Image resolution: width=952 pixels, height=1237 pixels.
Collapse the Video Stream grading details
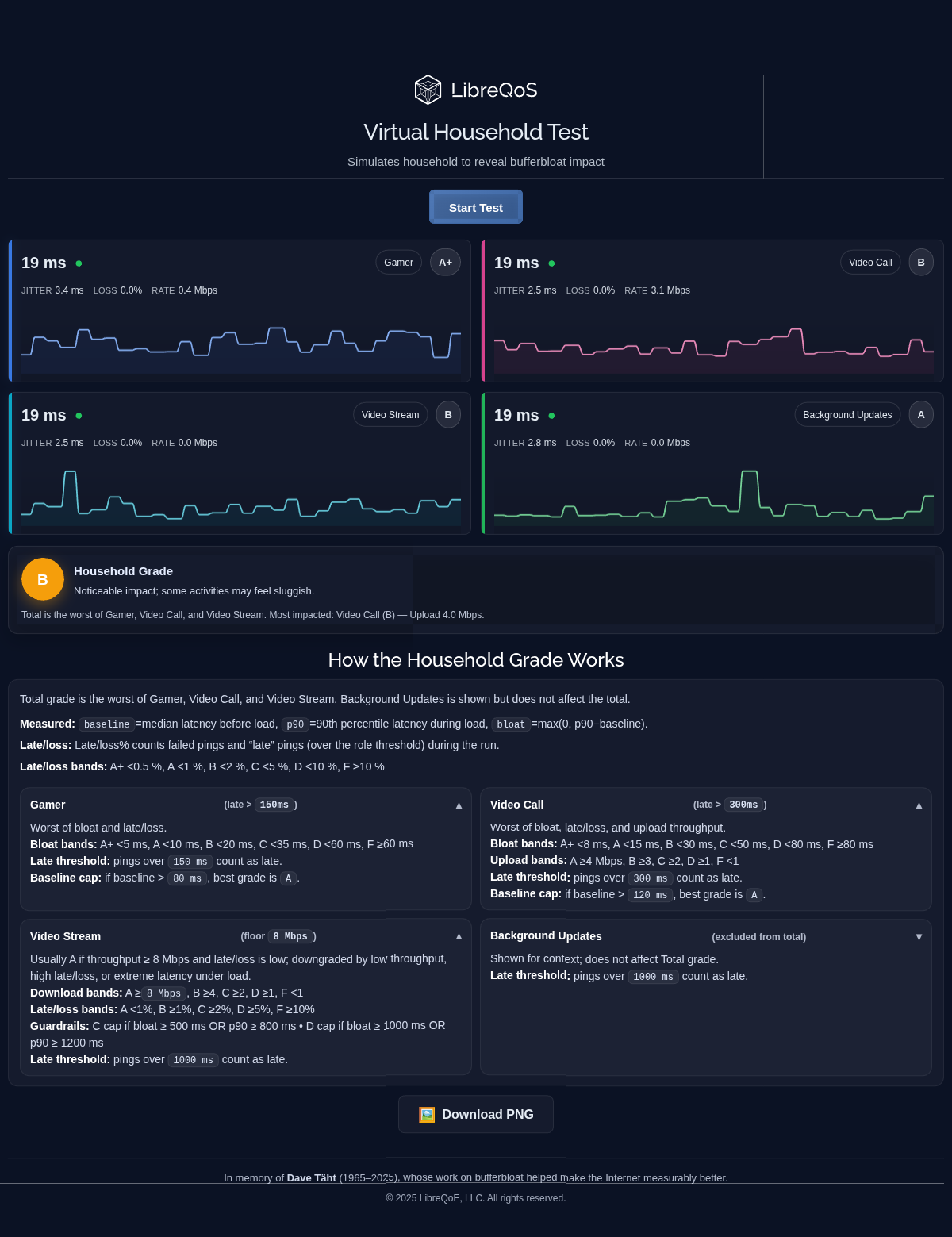click(x=459, y=936)
